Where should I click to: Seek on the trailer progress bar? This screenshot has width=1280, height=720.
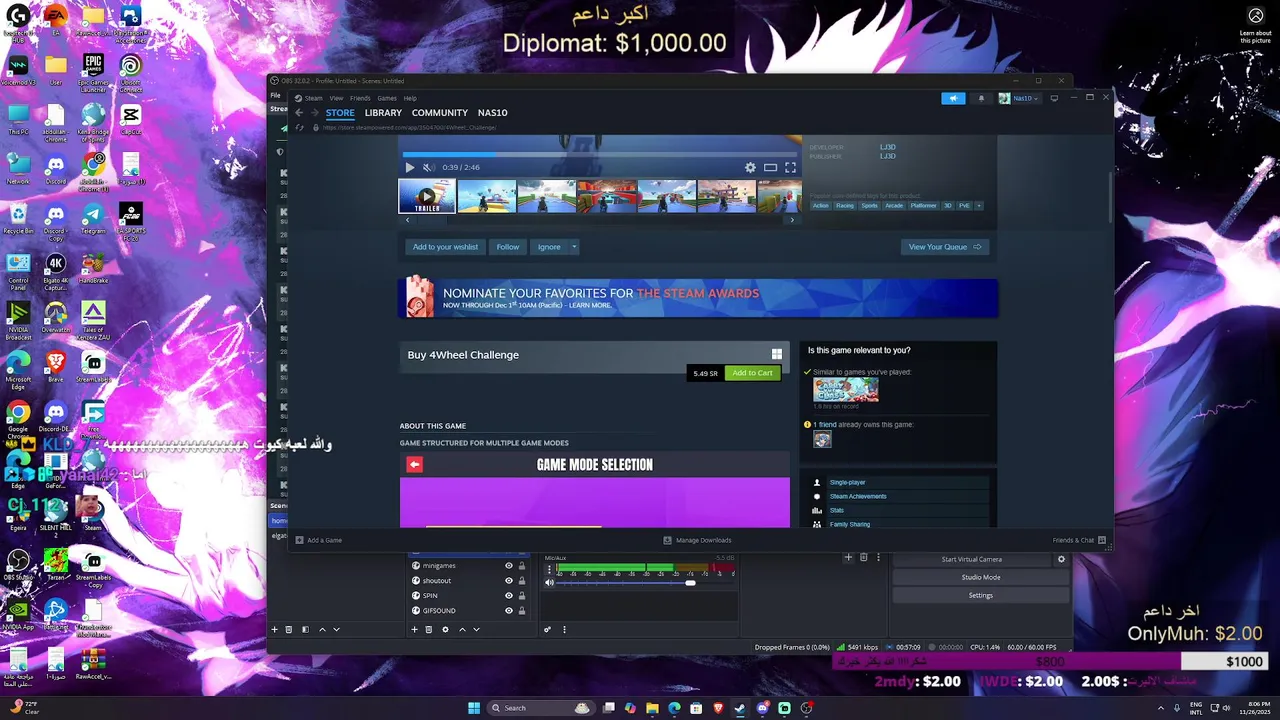click(x=600, y=155)
